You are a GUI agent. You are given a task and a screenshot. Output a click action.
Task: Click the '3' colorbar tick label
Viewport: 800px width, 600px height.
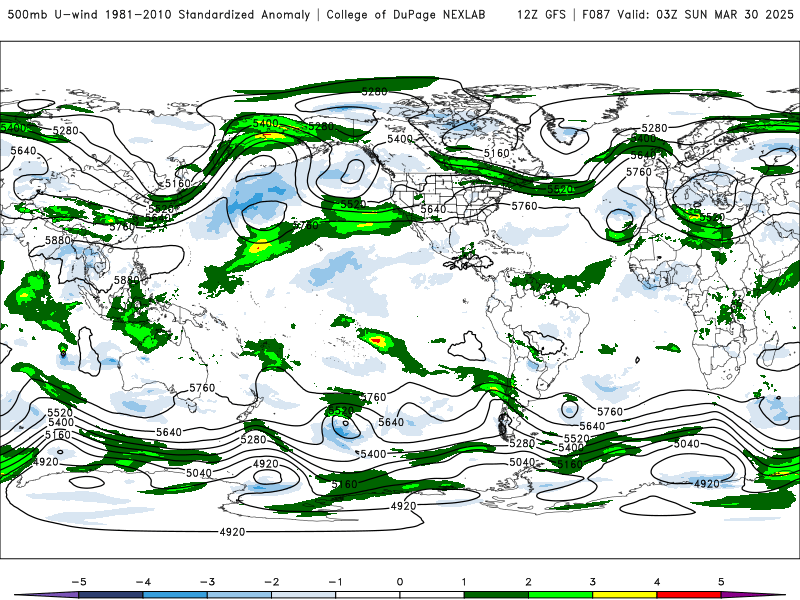[x=592, y=582]
